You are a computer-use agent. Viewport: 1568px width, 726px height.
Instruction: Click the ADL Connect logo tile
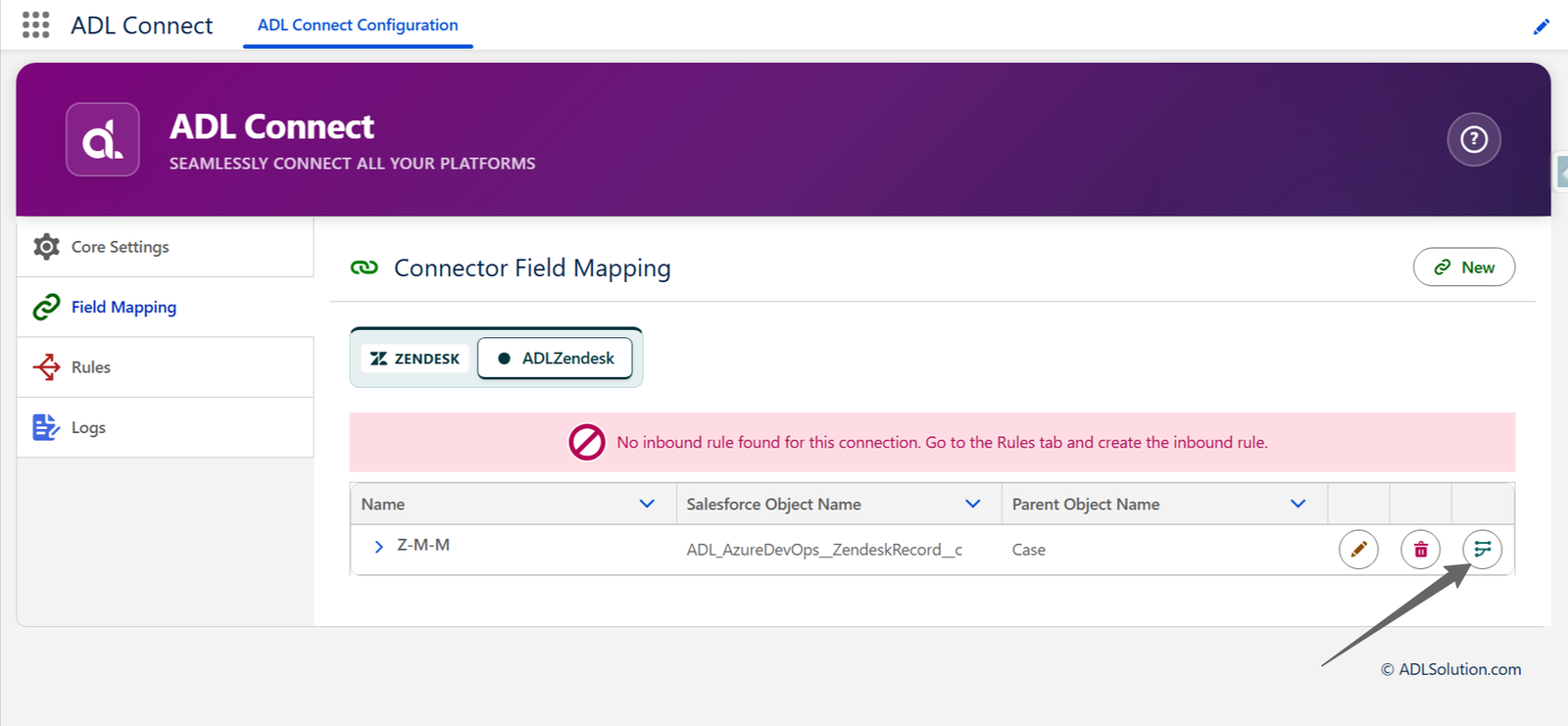(x=103, y=139)
